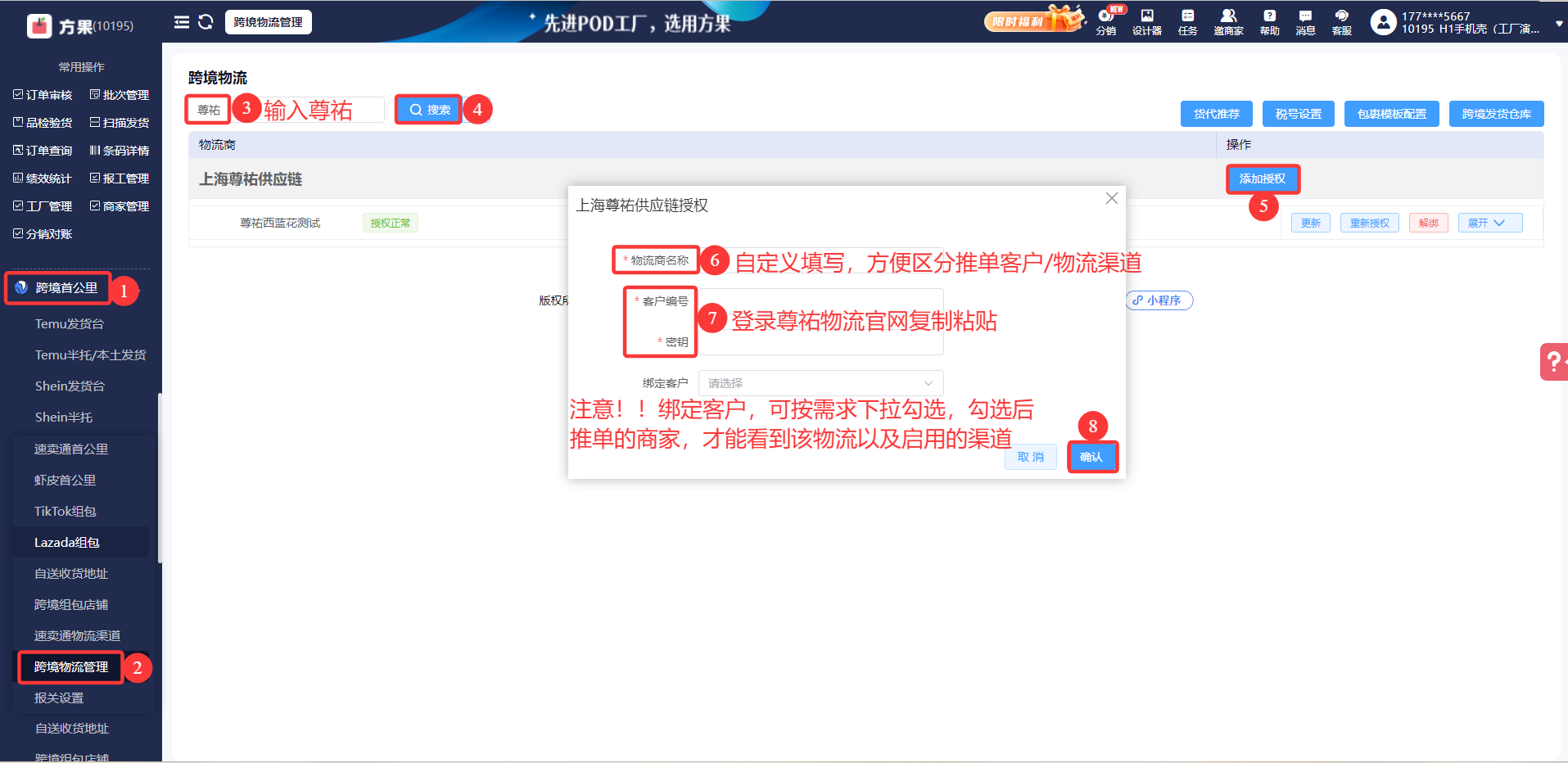
Task: Click the 货代推荐 button
Action: point(1216,114)
